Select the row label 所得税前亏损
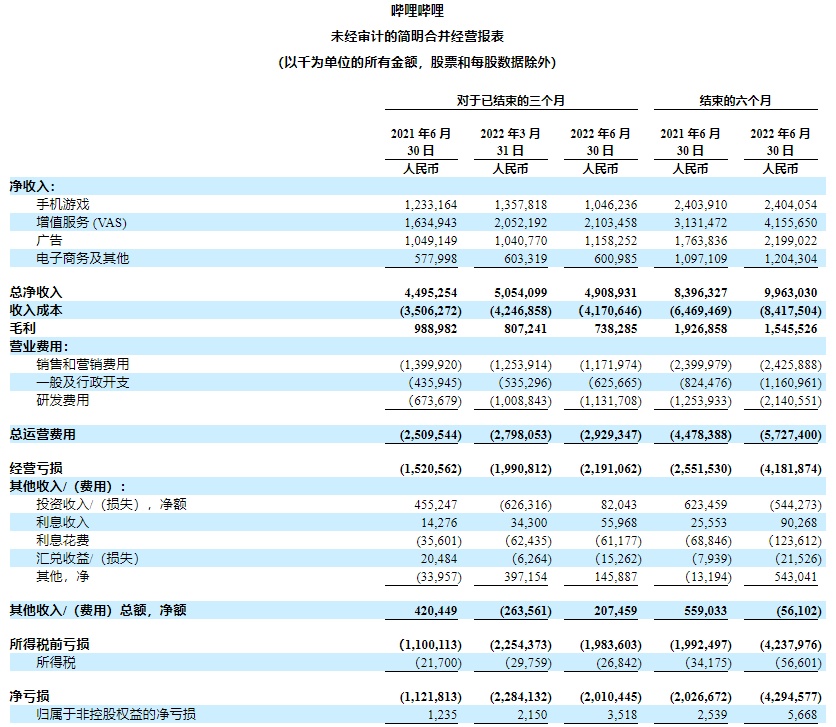The width and height of the screenshot is (836, 727). [50, 644]
